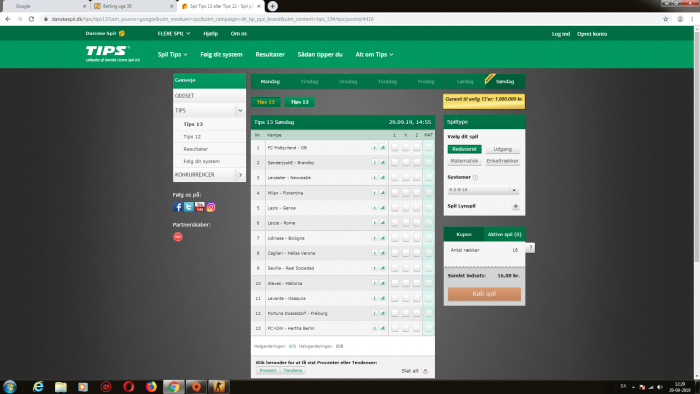Open the Instagram social icon
Image resolution: width=700 pixels, height=394 pixels.
click(211, 207)
